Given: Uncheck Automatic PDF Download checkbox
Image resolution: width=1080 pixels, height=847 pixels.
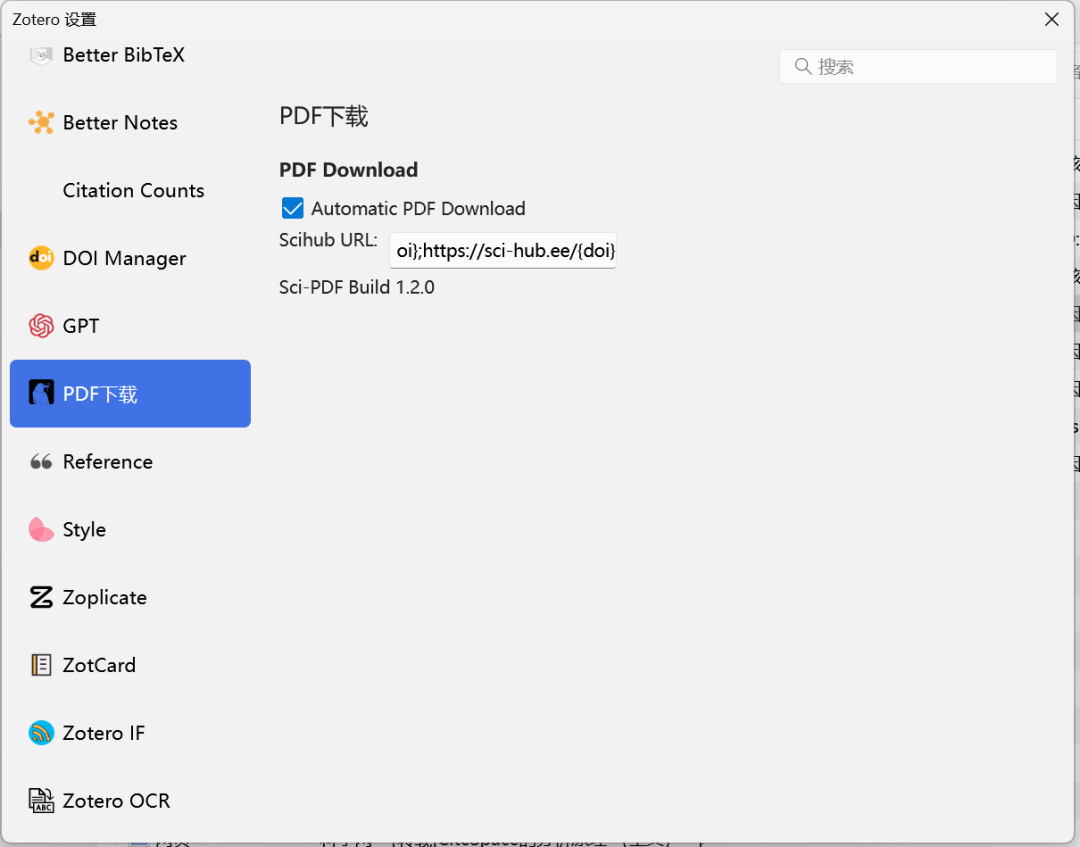Looking at the screenshot, I should click(293, 208).
